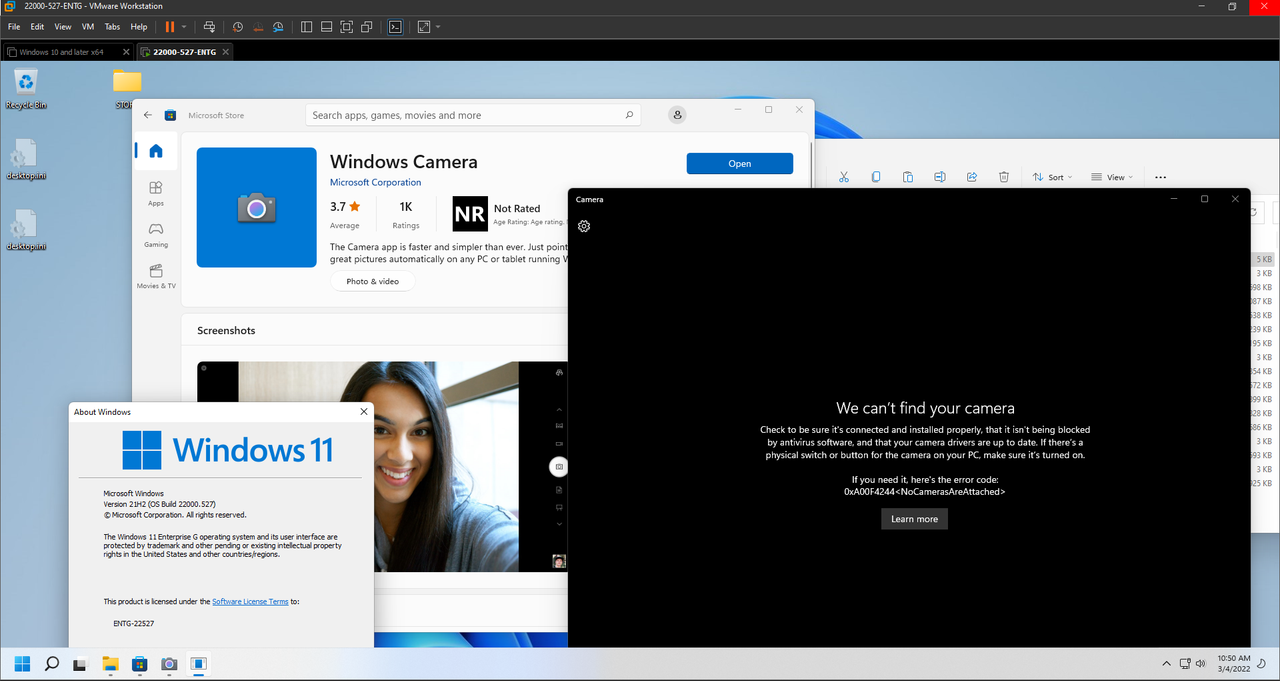This screenshot has height=681, width=1280.
Task: Open the Windows Start menu
Action: point(22,663)
